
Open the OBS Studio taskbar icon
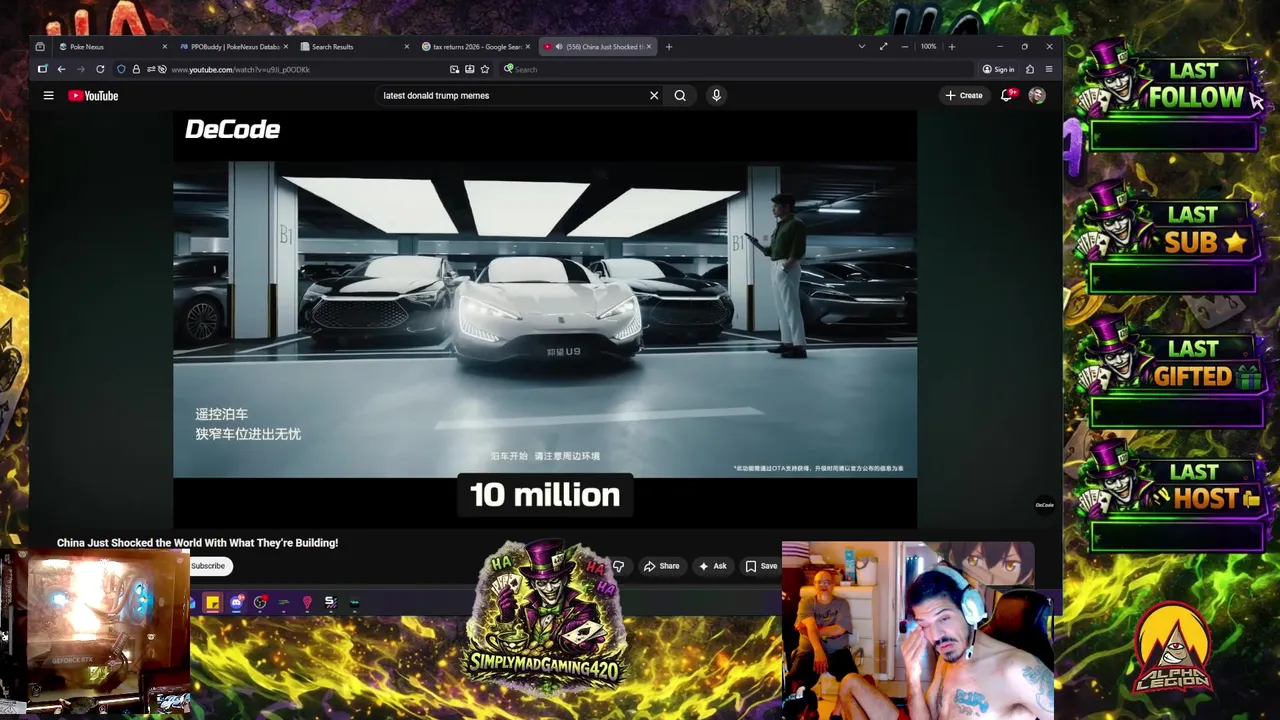click(x=260, y=602)
